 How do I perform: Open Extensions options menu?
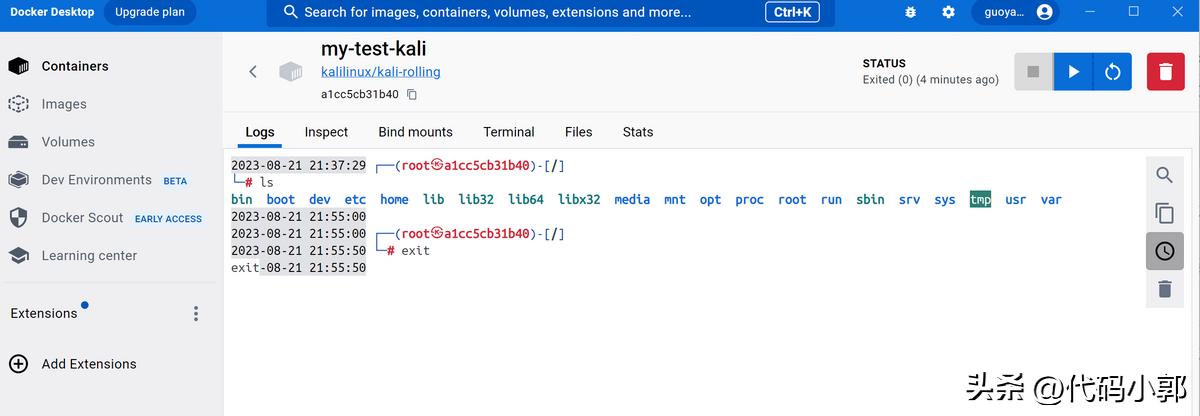point(196,314)
